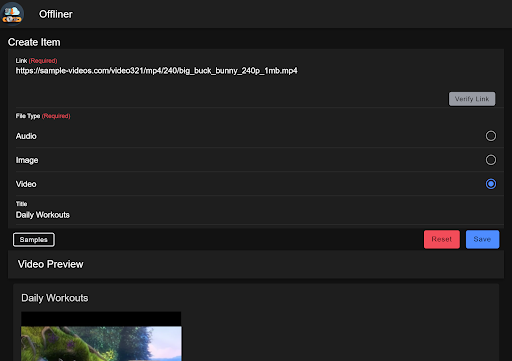Save the item with the Save button
Image resolution: width=512 pixels, height=361 pixels.
point(482,239)
